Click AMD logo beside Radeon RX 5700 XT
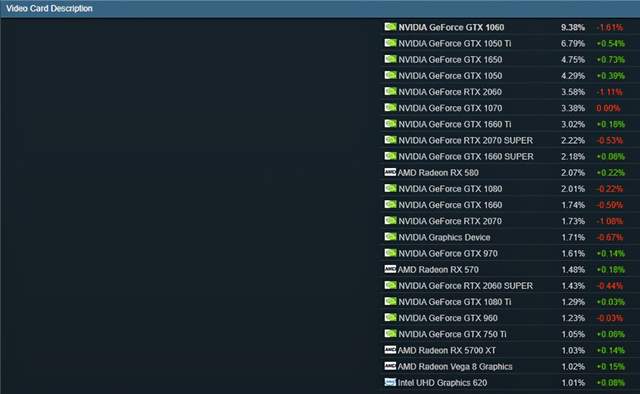The height and width of the screenshot is (394, 640). click(390, 350)
